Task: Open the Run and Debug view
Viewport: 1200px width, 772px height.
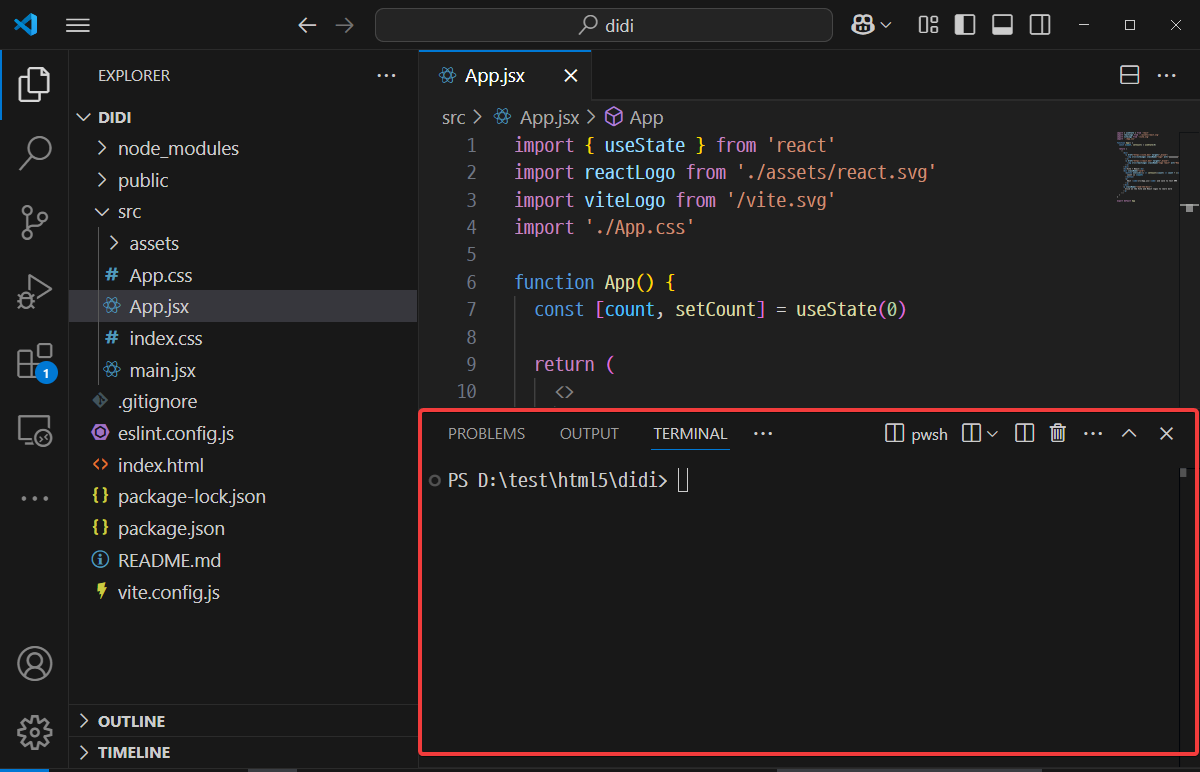Action: click(x=34, y=292)
